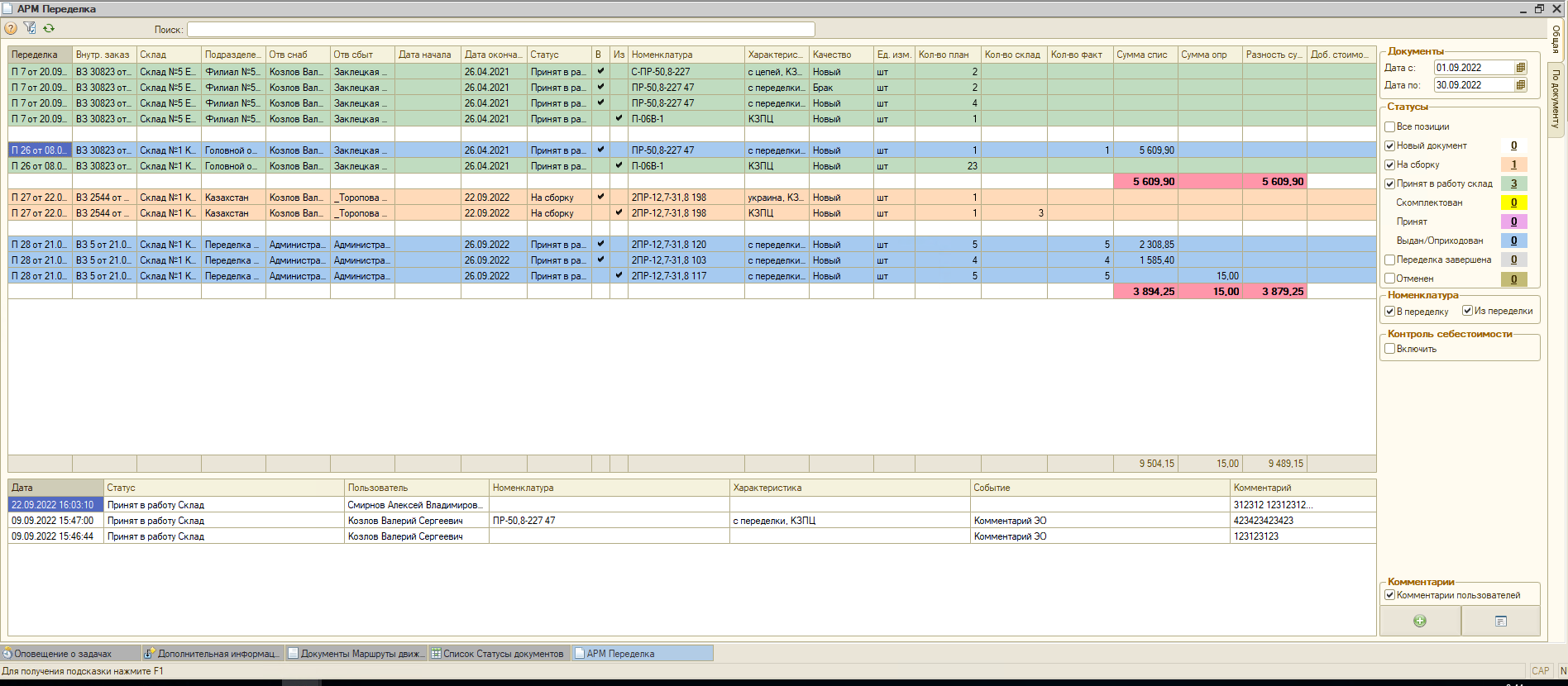Click the 'Сумма опр' column header

point(1210,55)
